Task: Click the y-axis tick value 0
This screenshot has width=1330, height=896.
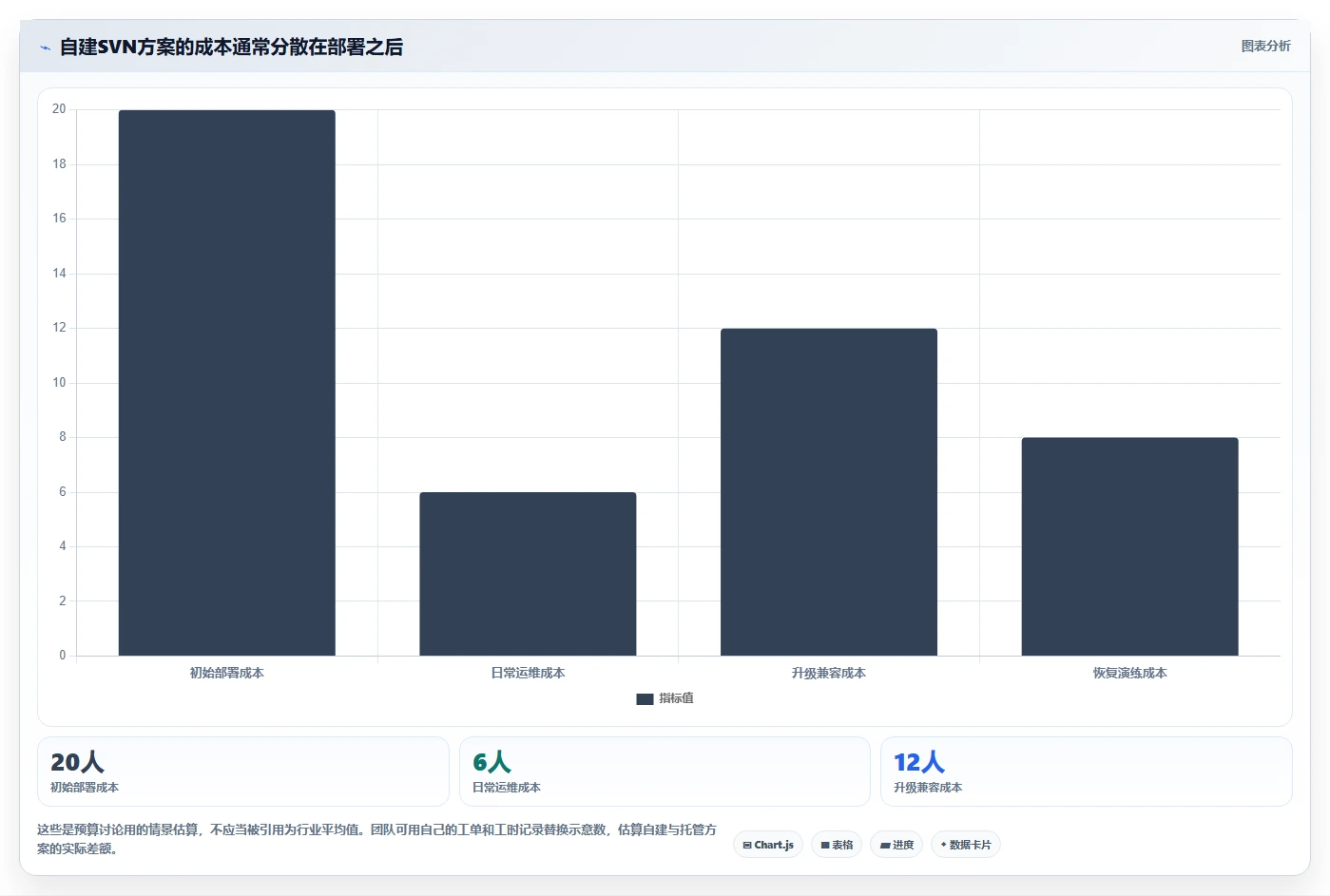Action: (63, 656)
